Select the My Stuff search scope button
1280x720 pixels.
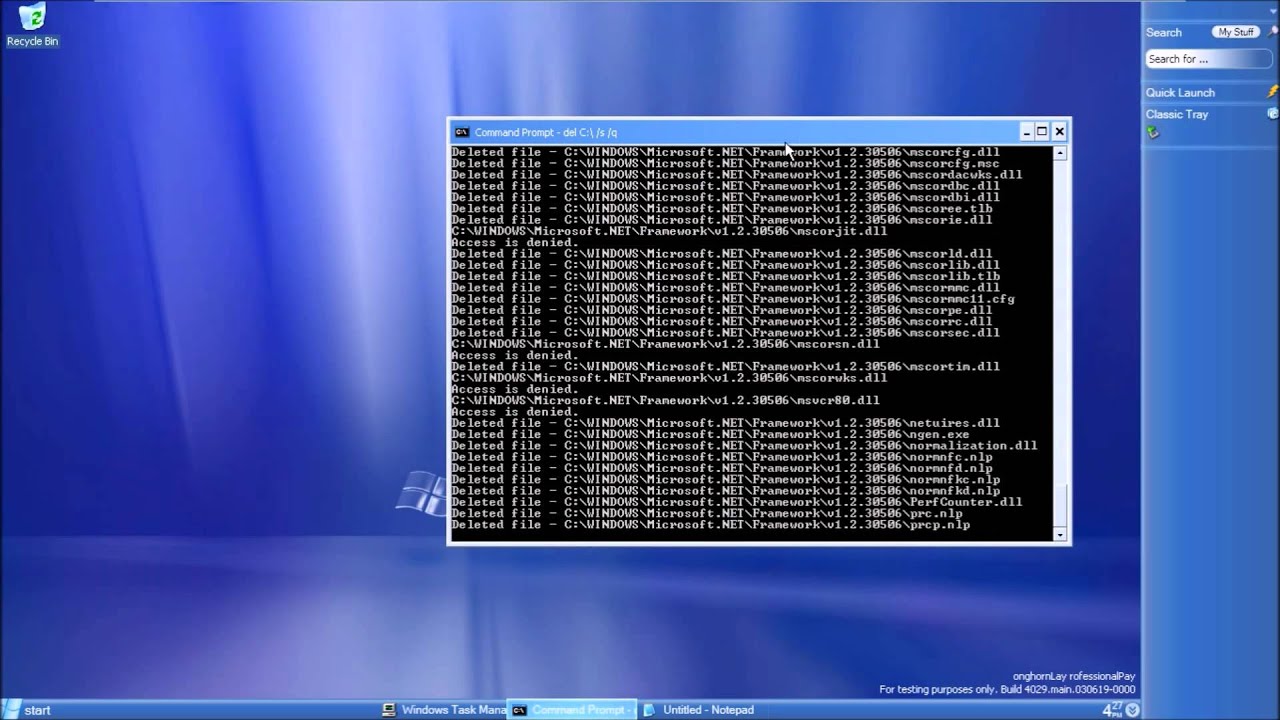[1236, 31]
